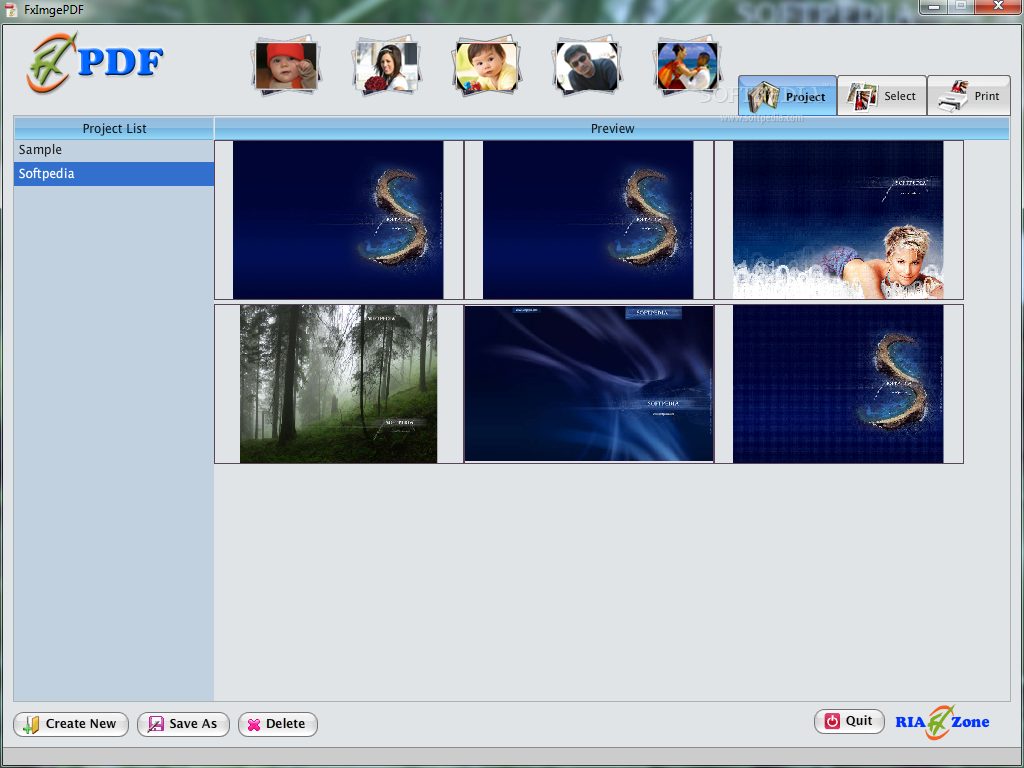The height and width of the screenshot is (768, 1024).
Task: Open the RIA Zone logo link
Action: [x=942, y=722]
